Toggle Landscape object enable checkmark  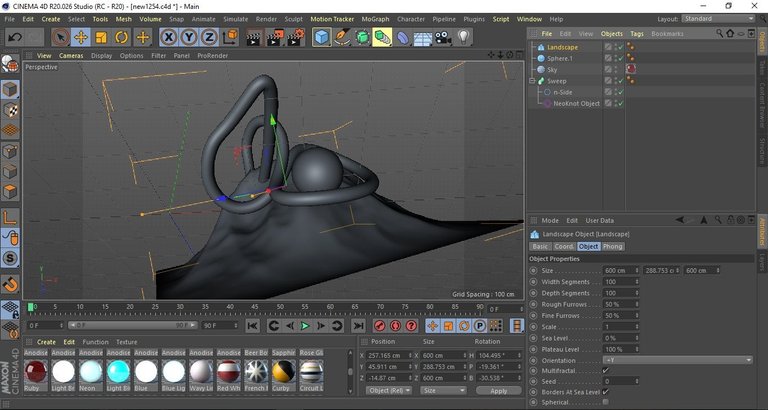(x=621, y=47)
